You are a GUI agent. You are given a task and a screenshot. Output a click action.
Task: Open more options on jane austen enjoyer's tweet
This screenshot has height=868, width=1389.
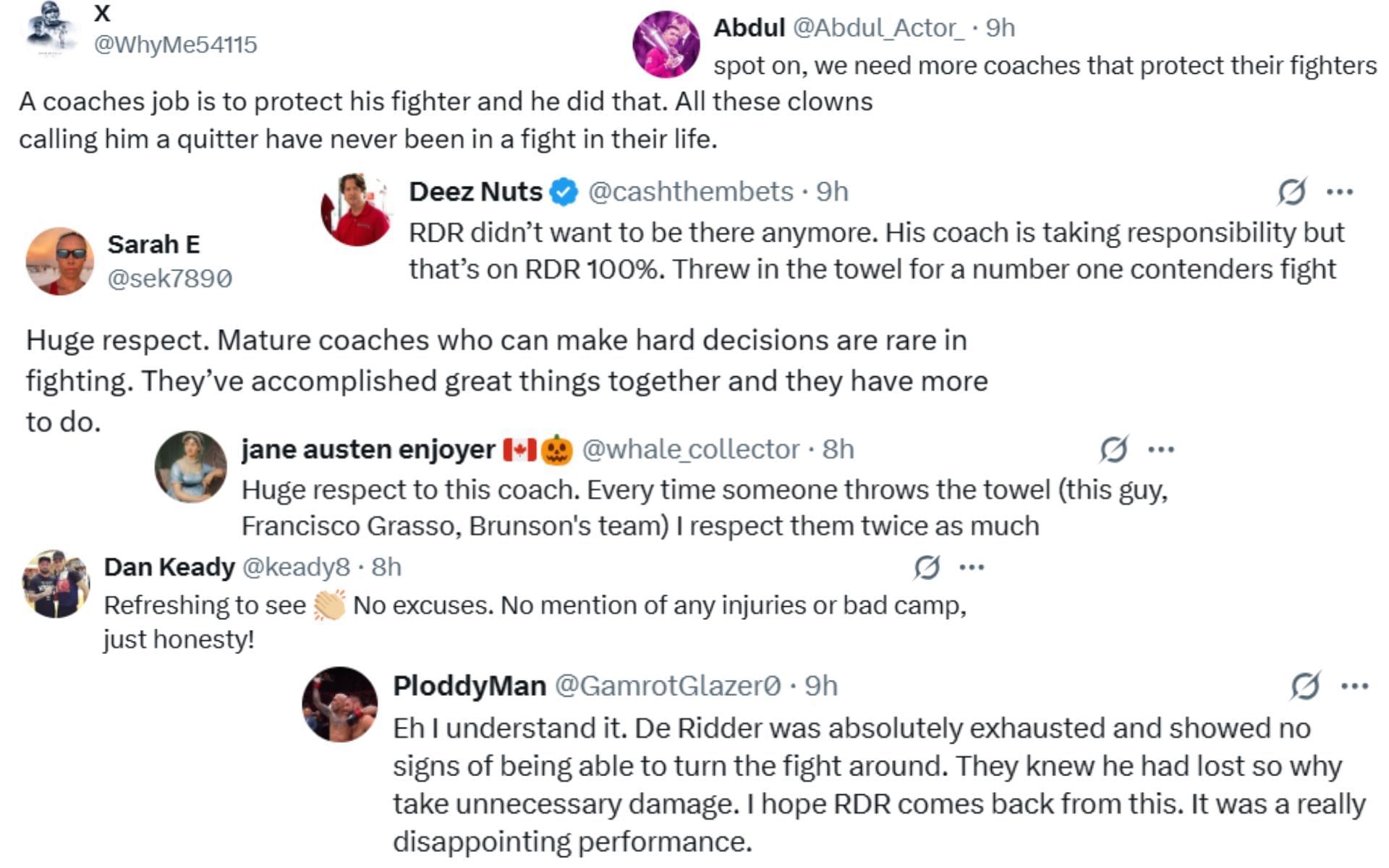[x=1161, y=449]
